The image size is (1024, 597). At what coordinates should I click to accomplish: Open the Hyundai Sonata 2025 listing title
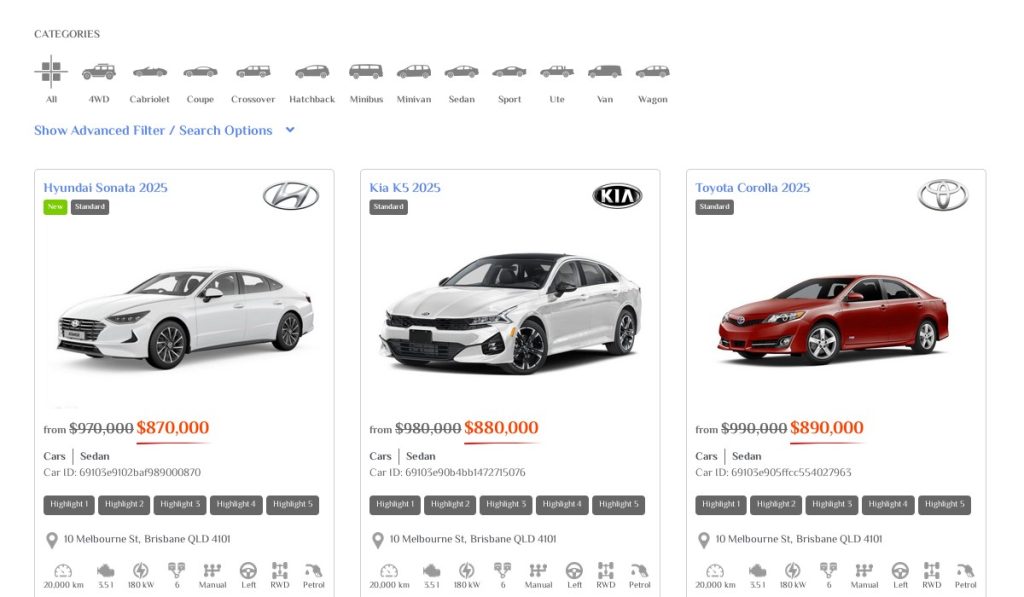(x=105, y=188)
